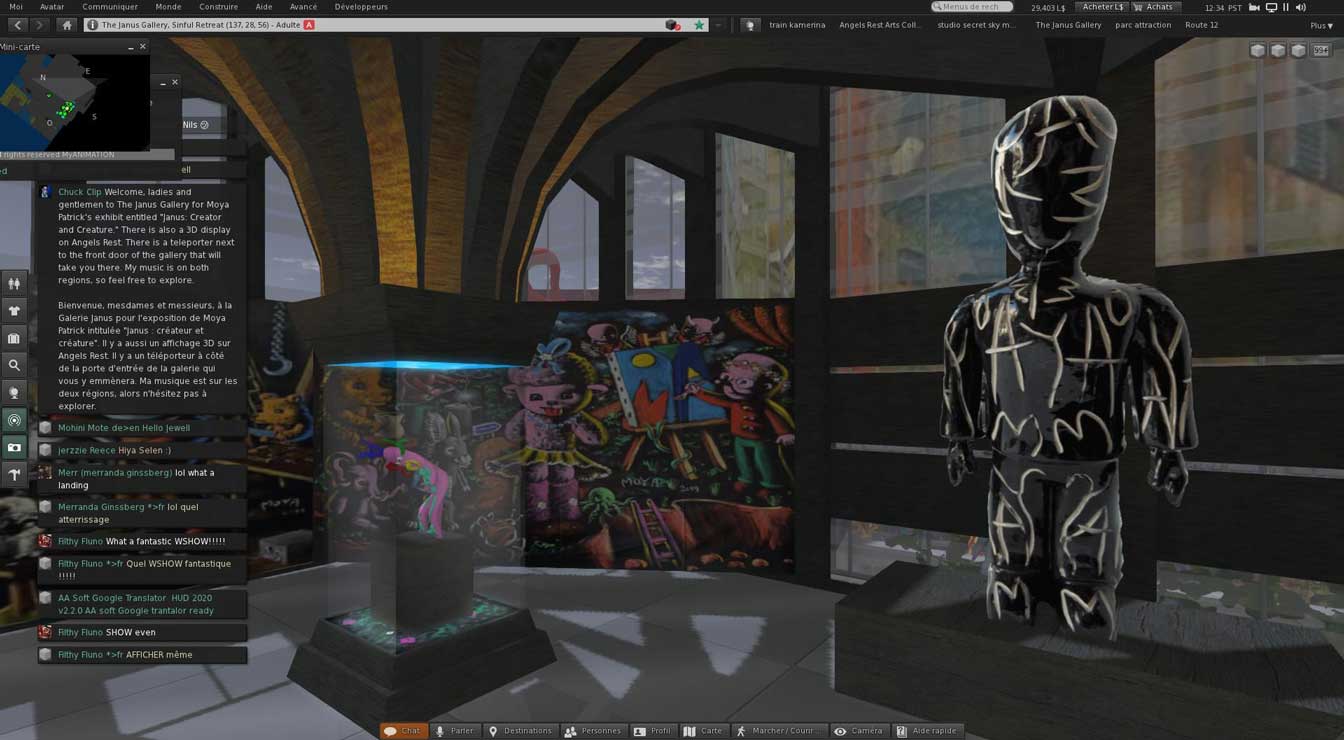Click the home button in navigation bar
This screenshot has height=740, width=1344.
67,25
